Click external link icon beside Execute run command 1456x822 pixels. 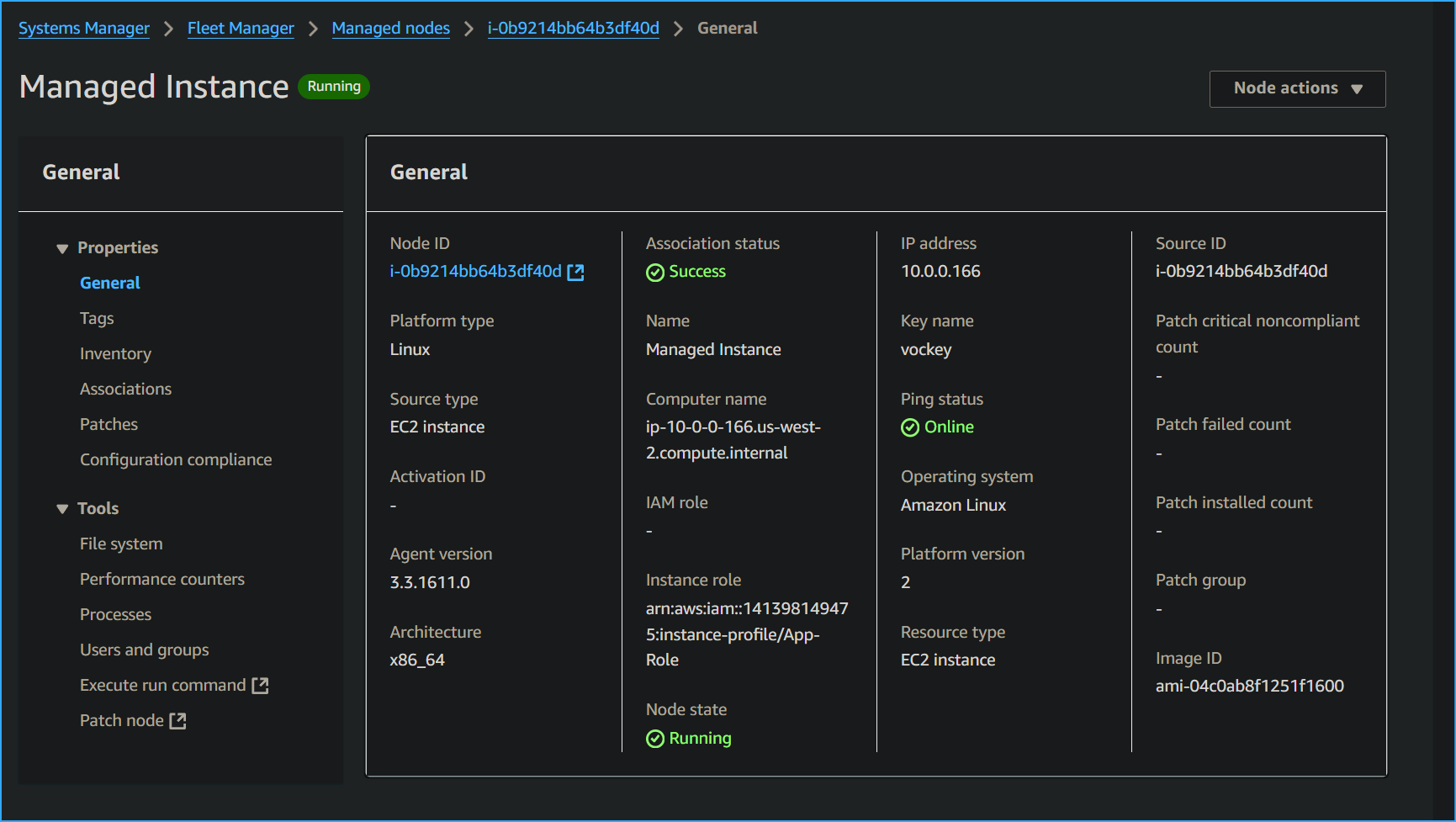[262, 685]
